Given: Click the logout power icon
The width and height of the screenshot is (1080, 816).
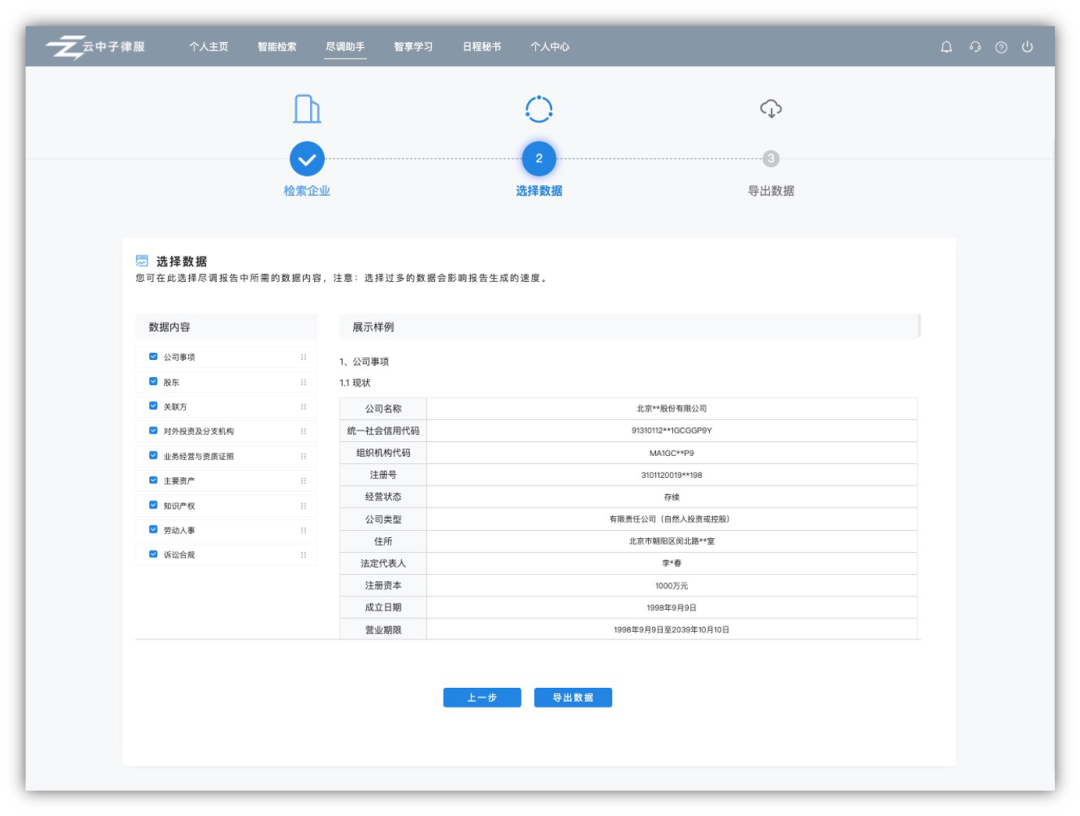Looking at the screenshot, I should coord(1027,46).
